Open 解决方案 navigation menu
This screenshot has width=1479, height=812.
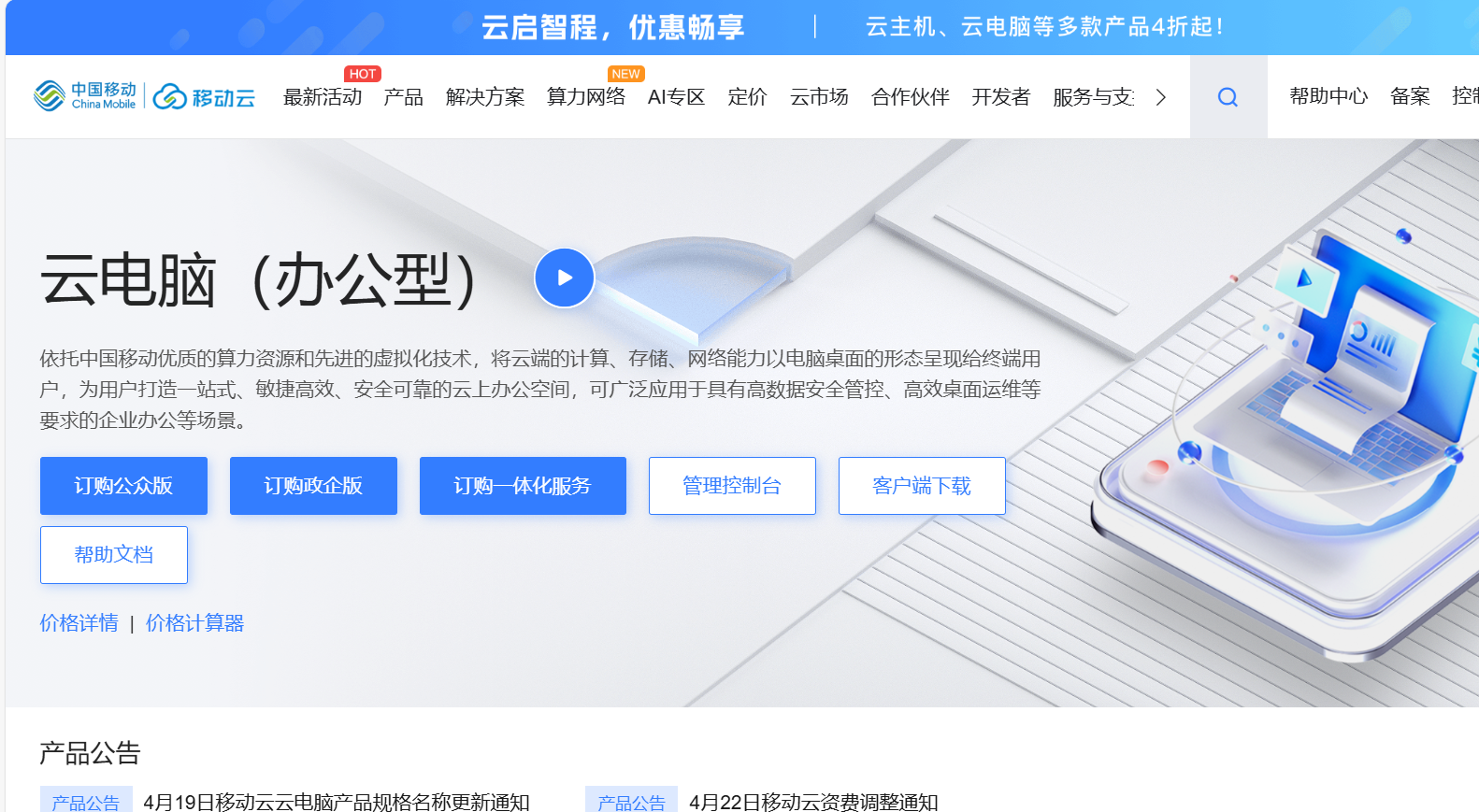point(485,97)
